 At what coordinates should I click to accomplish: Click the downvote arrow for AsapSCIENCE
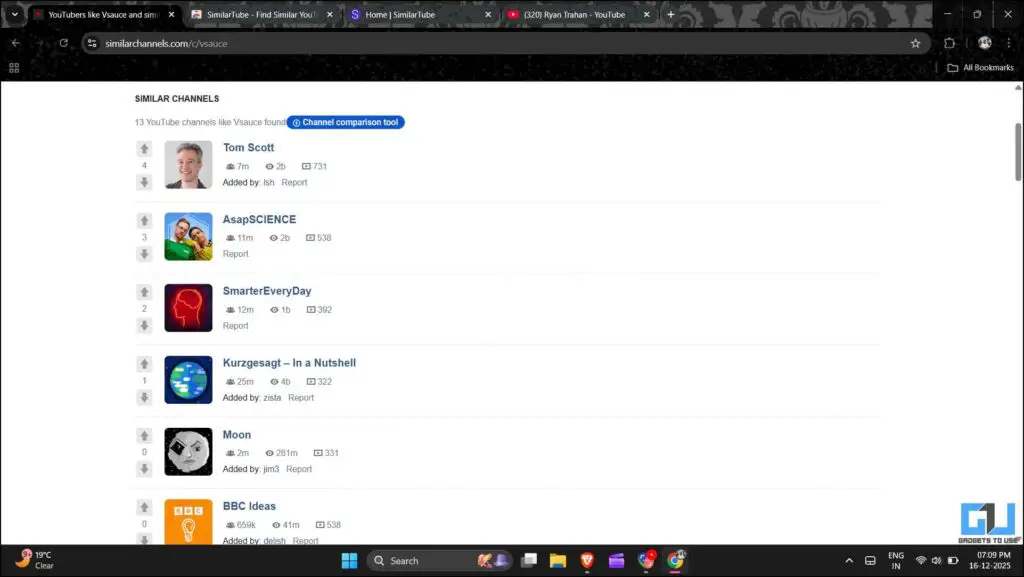point(144,253)
